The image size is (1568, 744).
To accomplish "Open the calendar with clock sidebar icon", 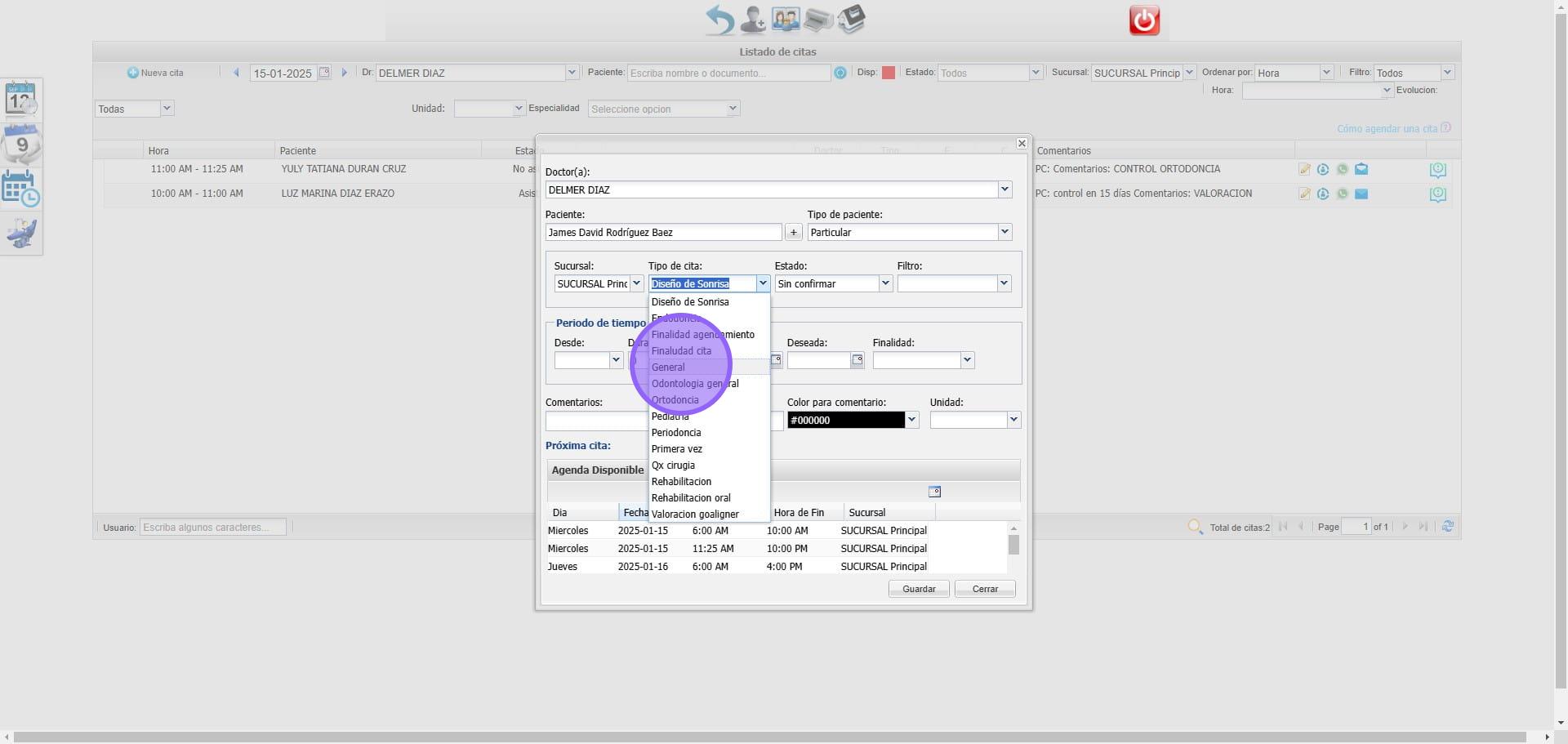I will click(x=21, y=189).
